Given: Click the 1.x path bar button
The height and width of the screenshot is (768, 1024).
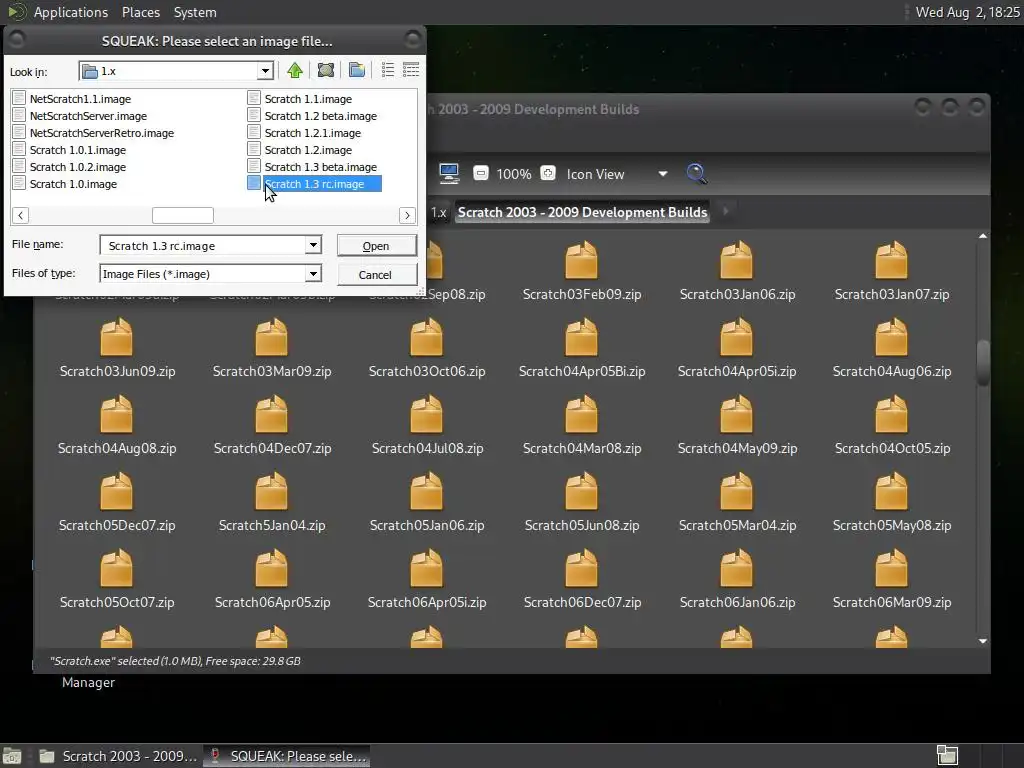Looking at the screenshot, I should coord(439,212).
